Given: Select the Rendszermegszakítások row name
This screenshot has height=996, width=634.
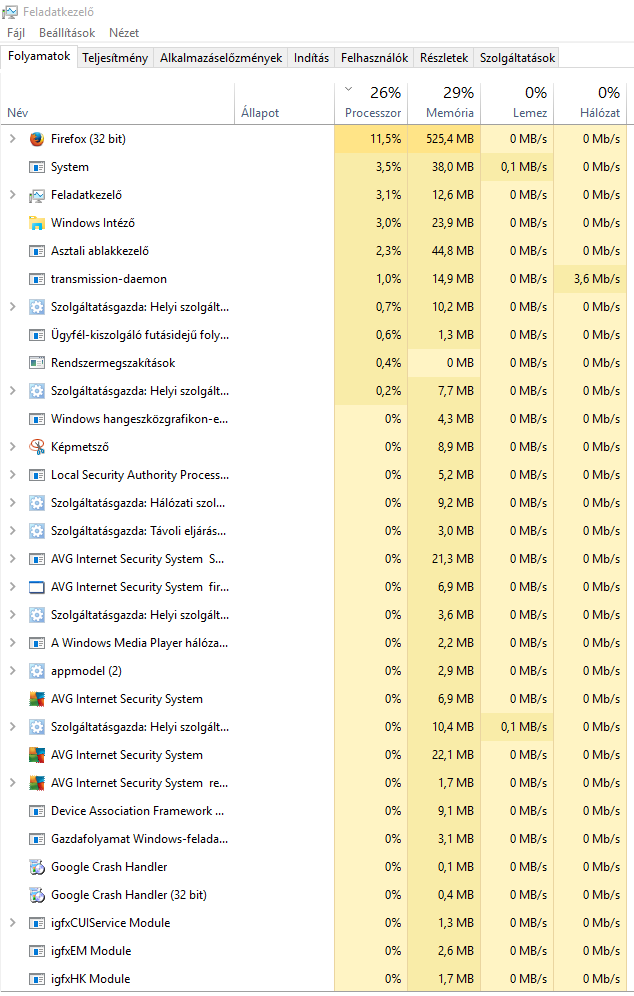Looking at the screenshot, I should pos(113,363).
